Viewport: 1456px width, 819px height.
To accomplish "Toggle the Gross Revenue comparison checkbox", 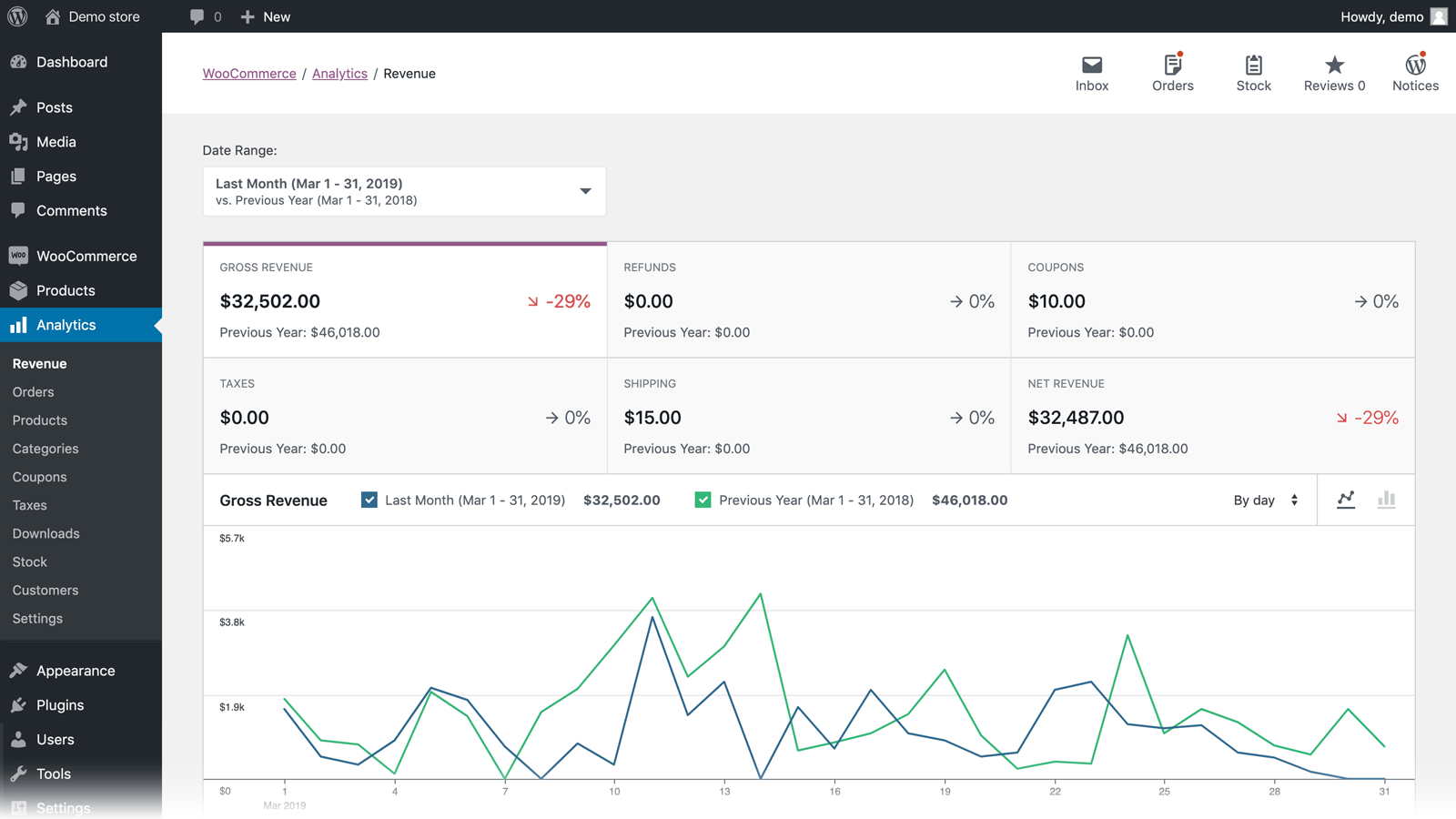I will tap(369, 500).
